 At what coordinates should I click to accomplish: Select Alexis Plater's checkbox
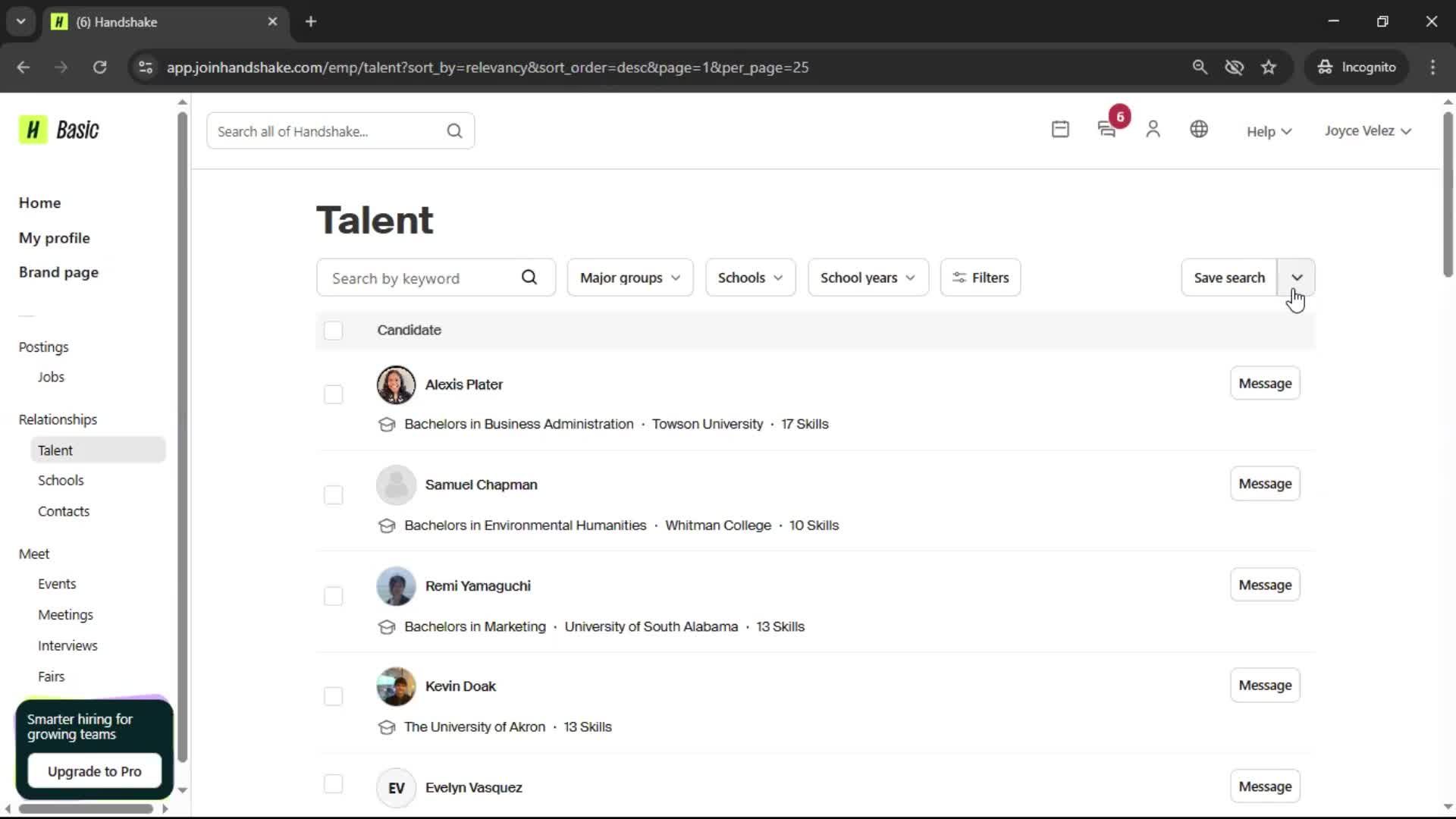coord(333,394)
